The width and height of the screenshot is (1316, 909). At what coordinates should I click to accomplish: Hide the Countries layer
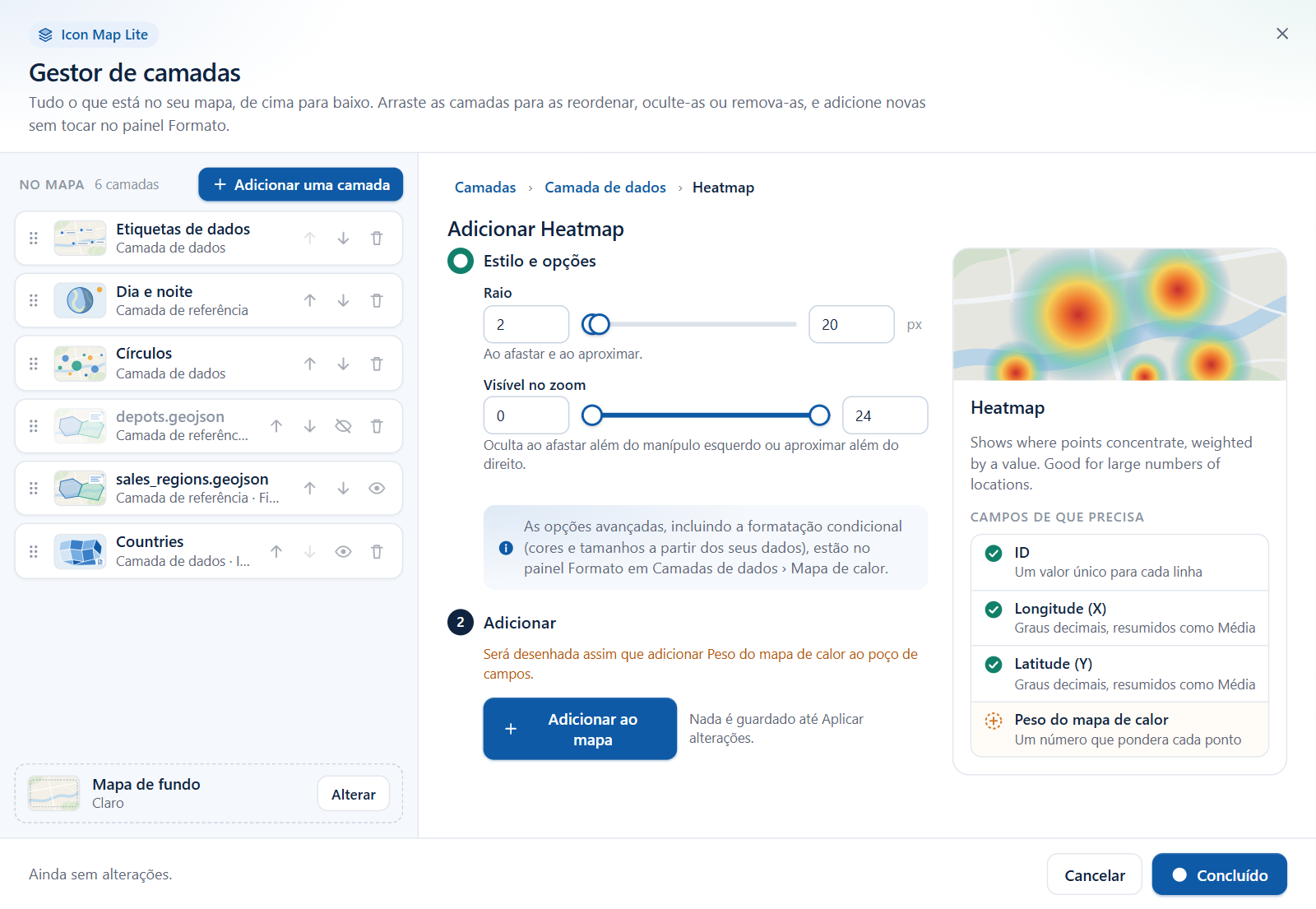[x=343, y=552]
